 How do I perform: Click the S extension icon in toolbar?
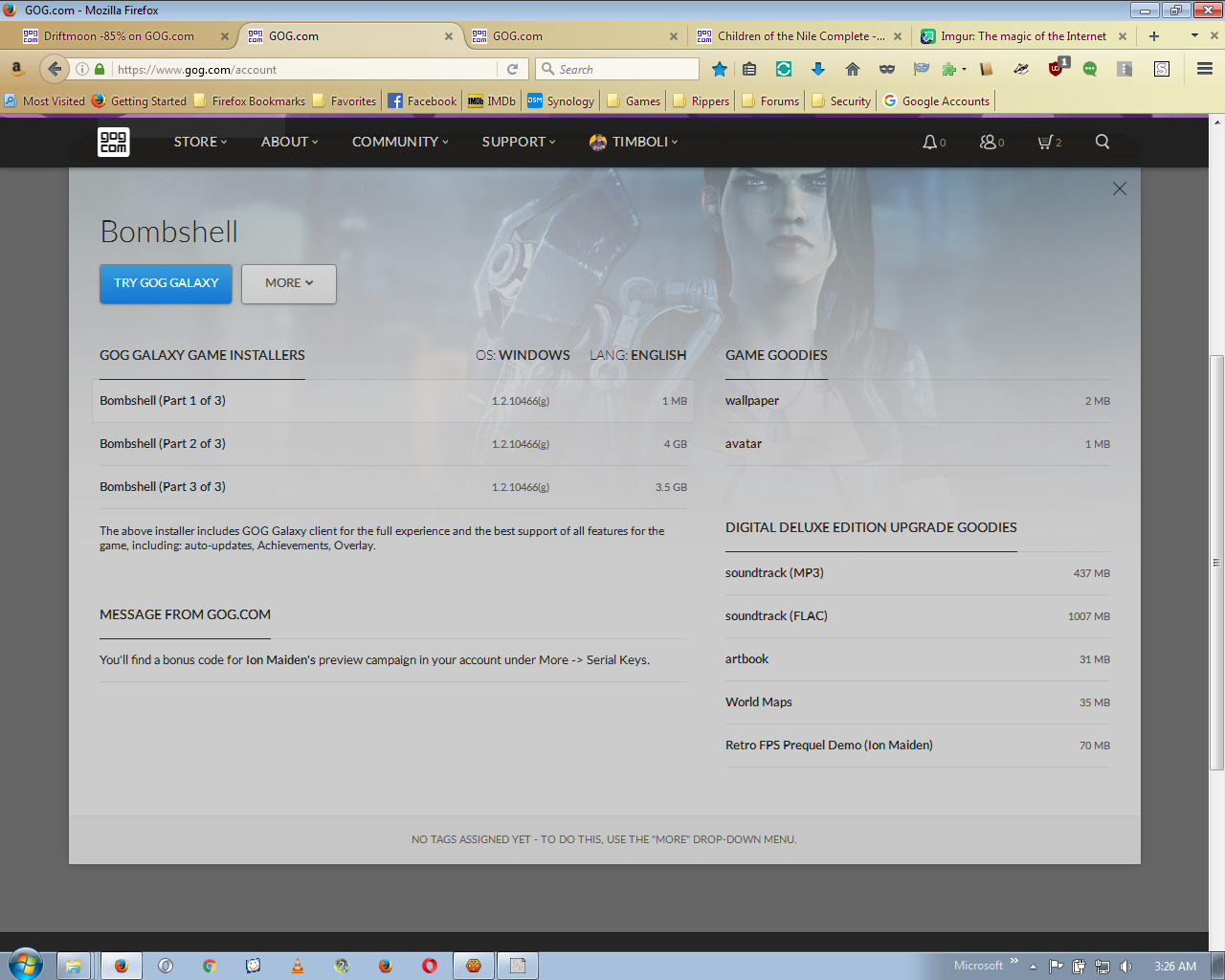(x=1162, y=69)
